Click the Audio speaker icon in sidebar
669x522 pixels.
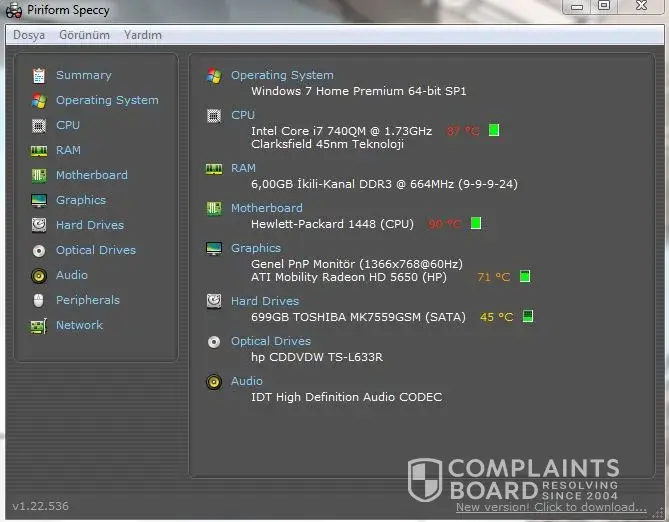coord(39,276)
